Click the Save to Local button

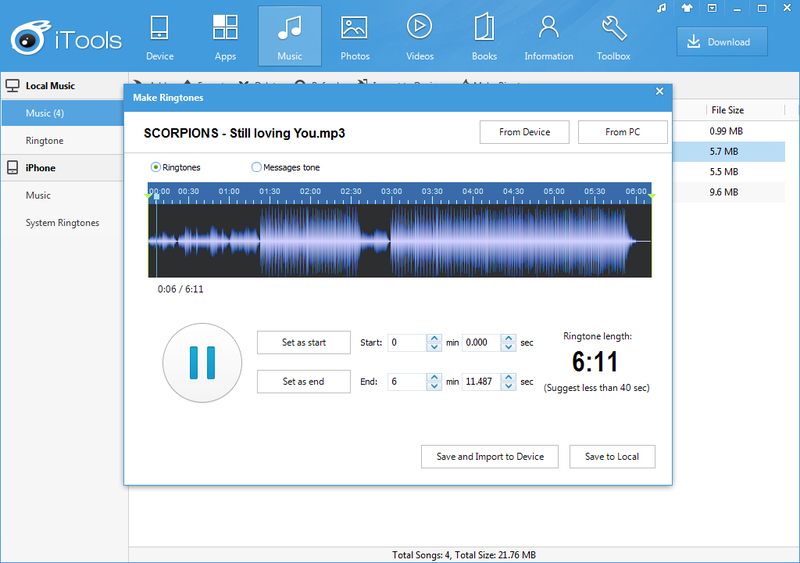tap(611, 457)
